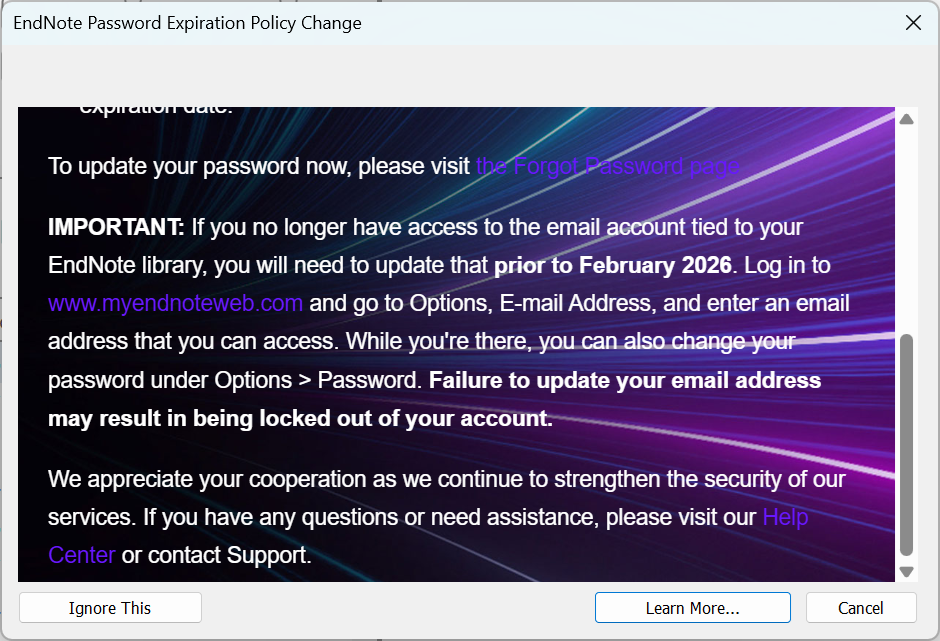Click the scroll down arrow
Image resolution: width=940 pixels, height=641 pixels.
906,571
